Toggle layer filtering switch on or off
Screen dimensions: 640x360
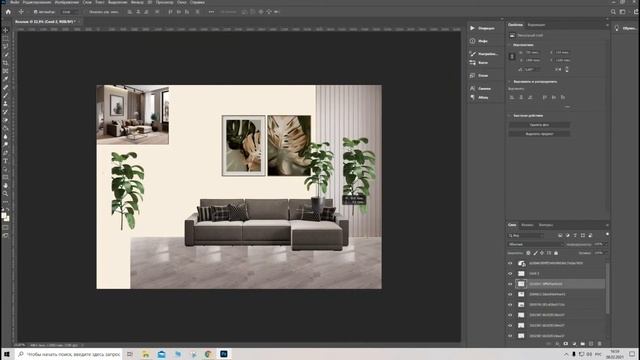pyautogui.click(x=607, y=234)
